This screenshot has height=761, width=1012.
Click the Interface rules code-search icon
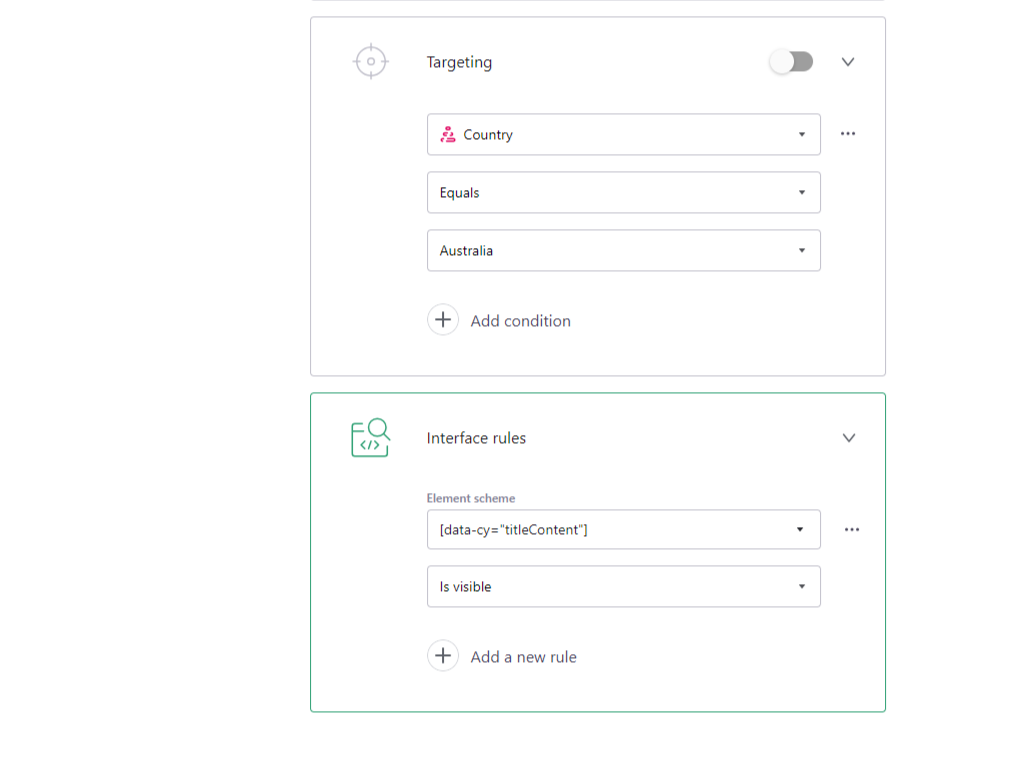(368, 437)
